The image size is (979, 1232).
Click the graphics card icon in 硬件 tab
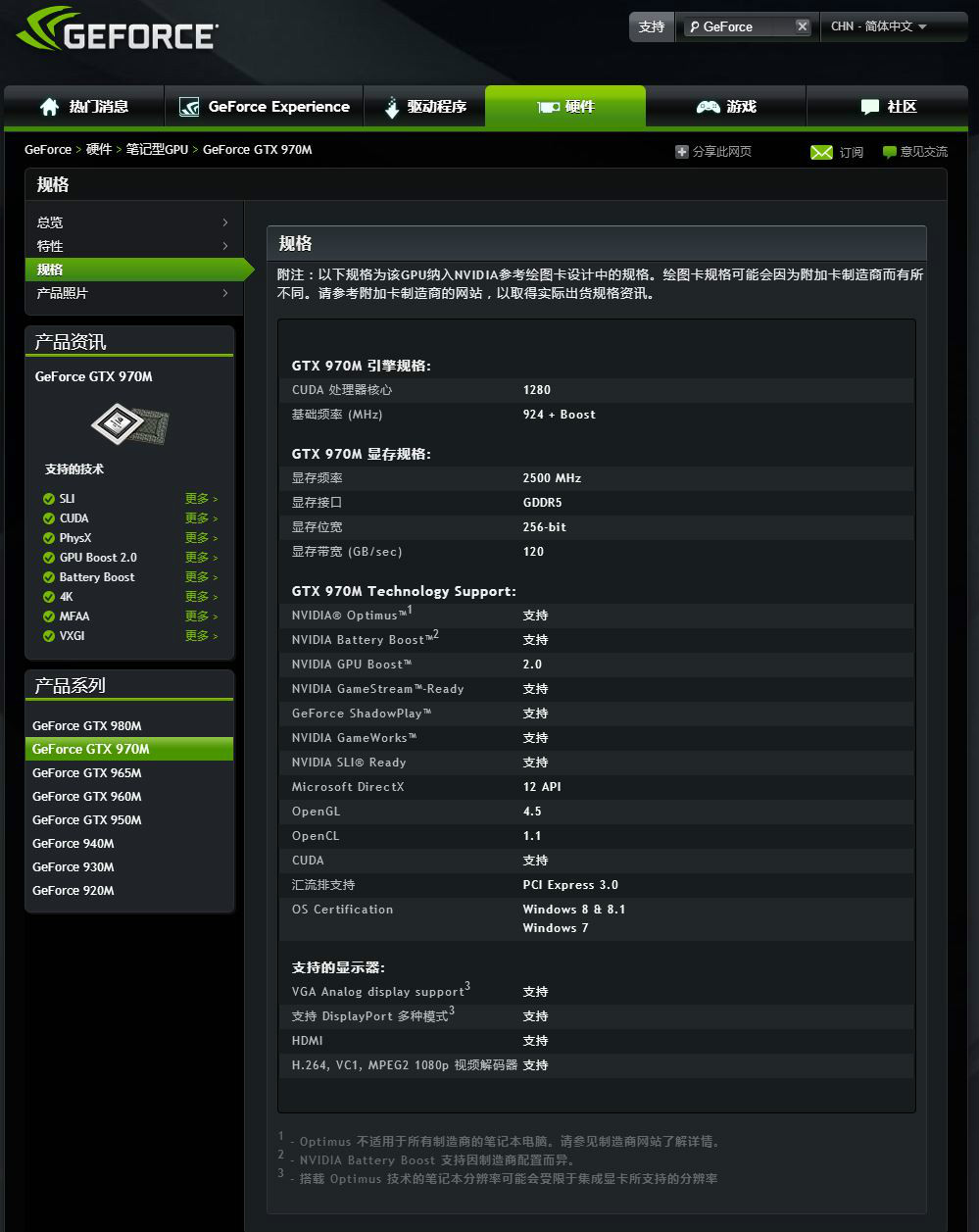tap(549, 108)
